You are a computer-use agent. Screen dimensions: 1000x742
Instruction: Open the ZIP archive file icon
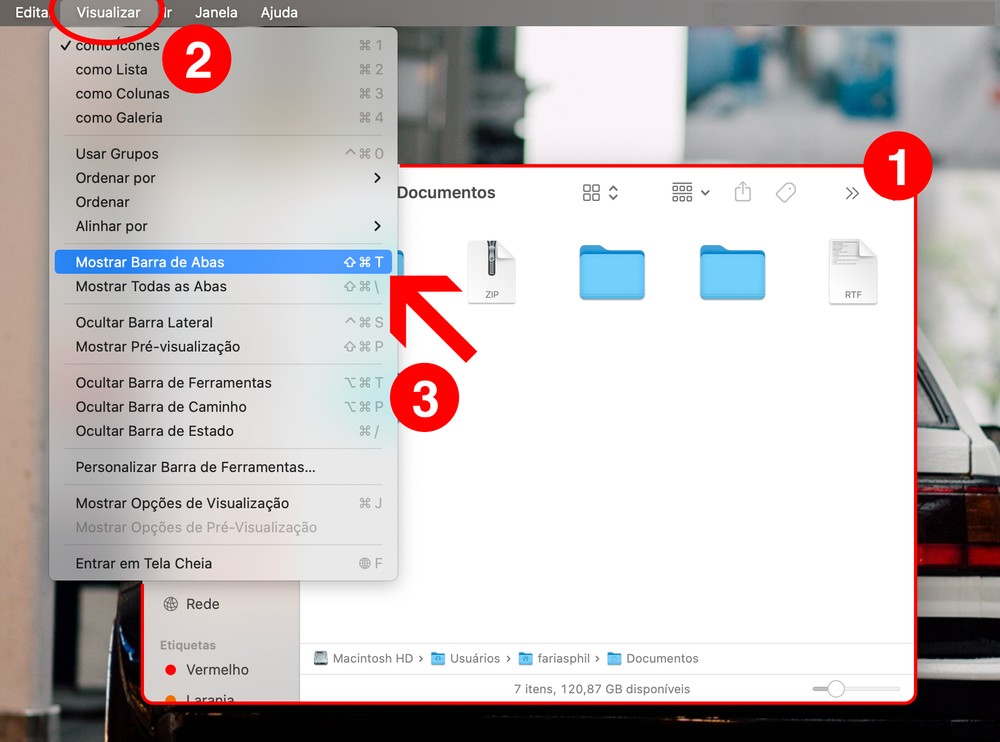(x=492, y=272)
